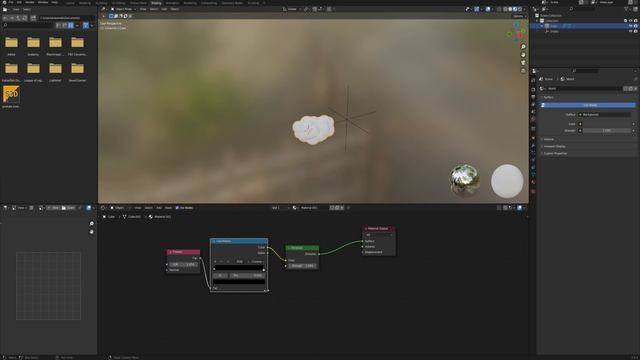Hide the Empty object via its eye icon

[630, 31]
